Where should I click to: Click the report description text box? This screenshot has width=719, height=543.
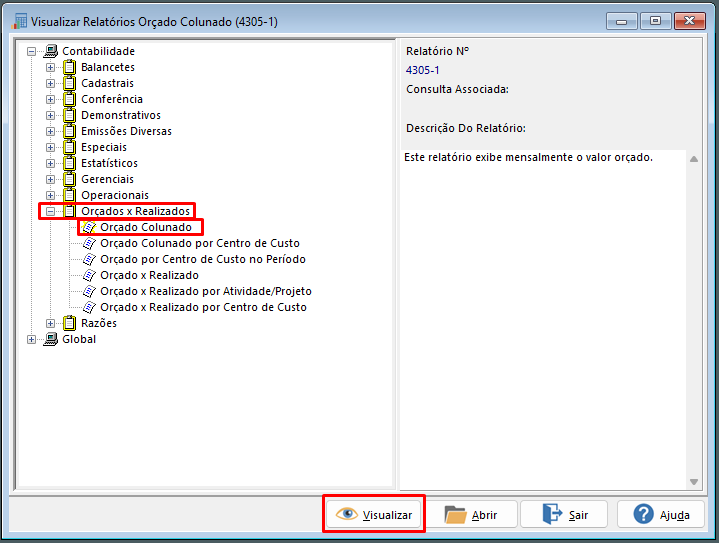click(543, 320)
